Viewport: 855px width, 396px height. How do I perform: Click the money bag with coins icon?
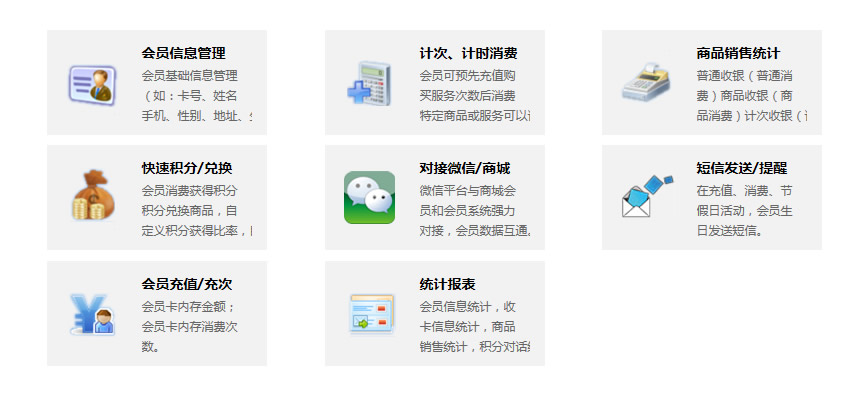pyautogui.click(x=92, y=195)
